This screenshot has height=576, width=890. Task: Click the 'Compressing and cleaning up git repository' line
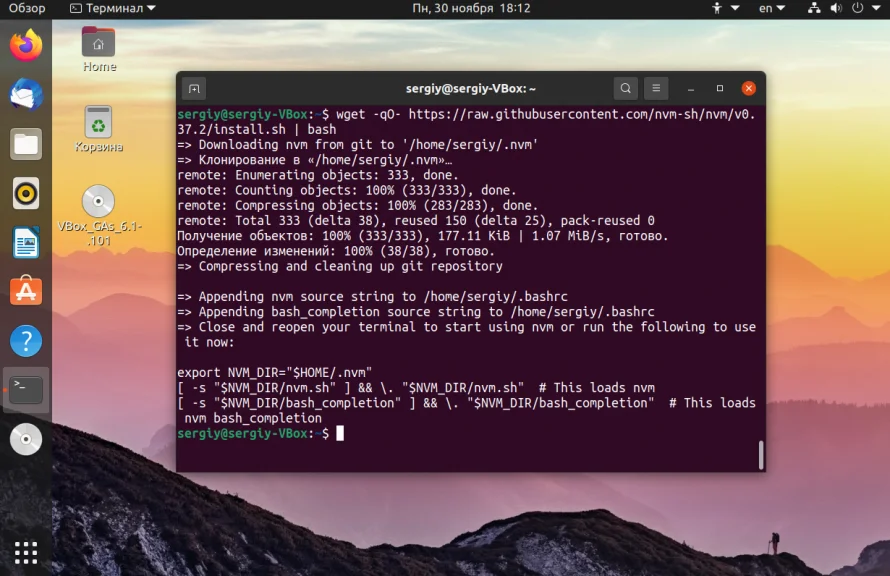339,267
